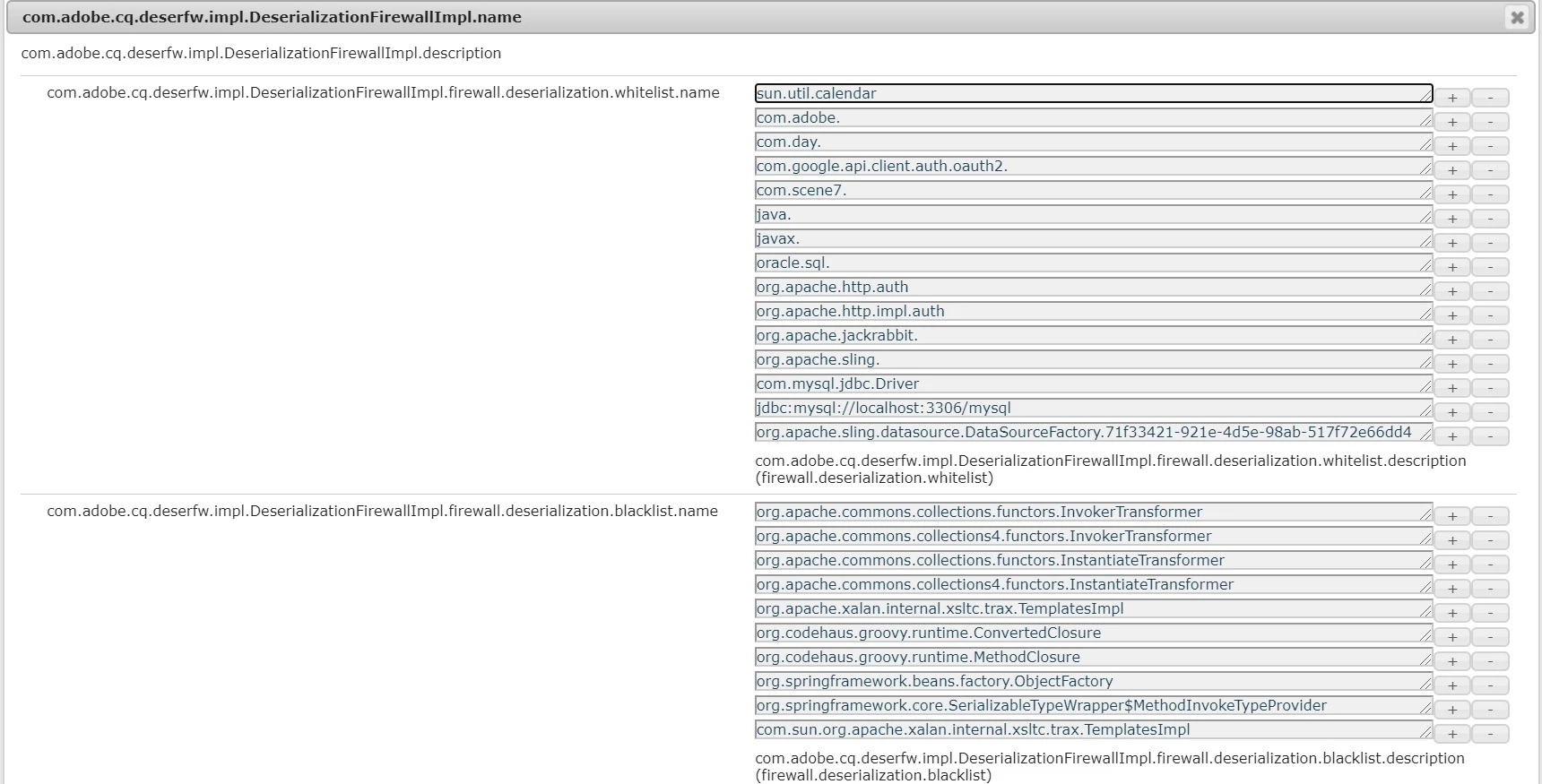Add entry after com.scene7. row
Viewport: 1542px width, 784px height.
[1452, 194]
